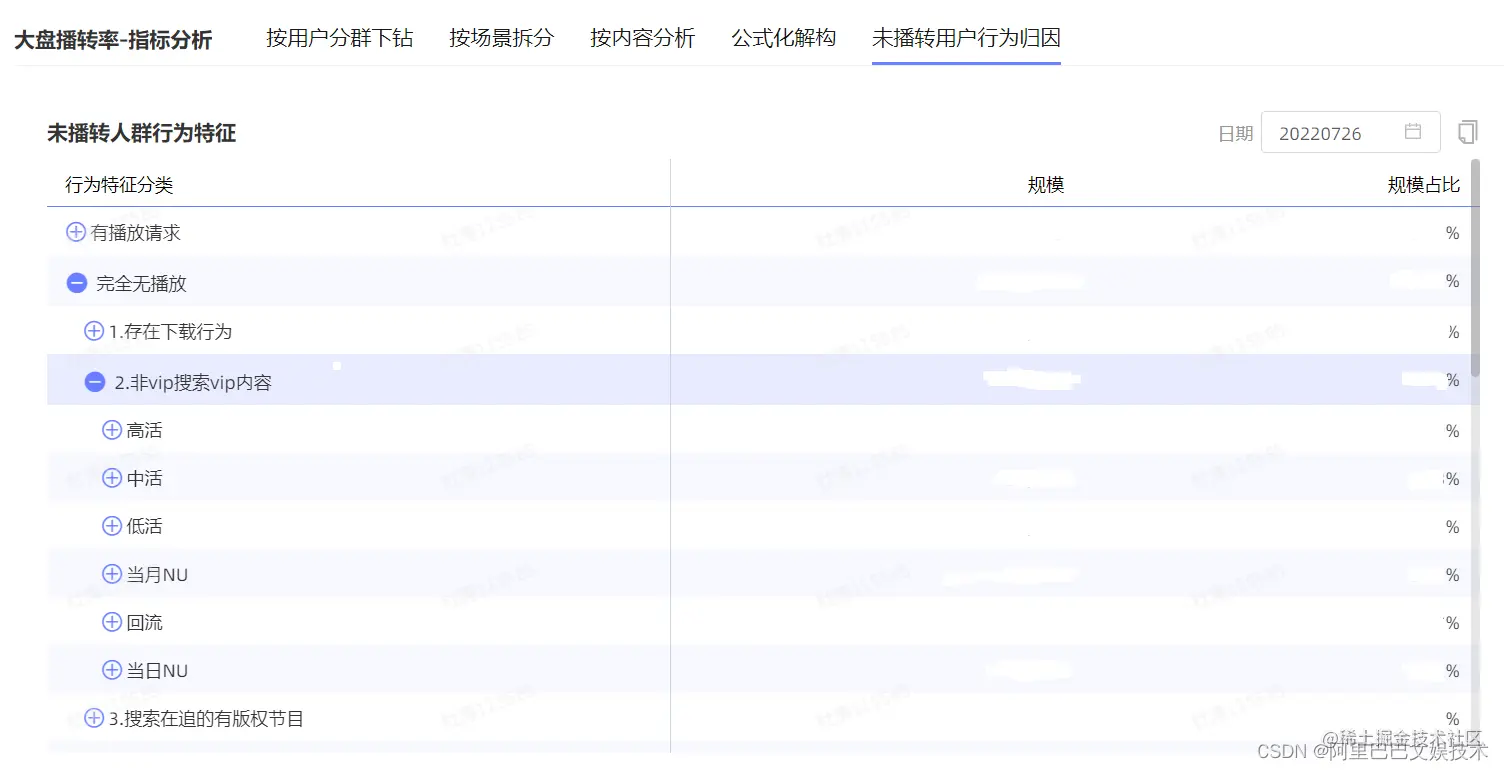The height and width of the screenshot is (770, 1504).
Task: Click the 规模 column header
Action: [1046, 185]
